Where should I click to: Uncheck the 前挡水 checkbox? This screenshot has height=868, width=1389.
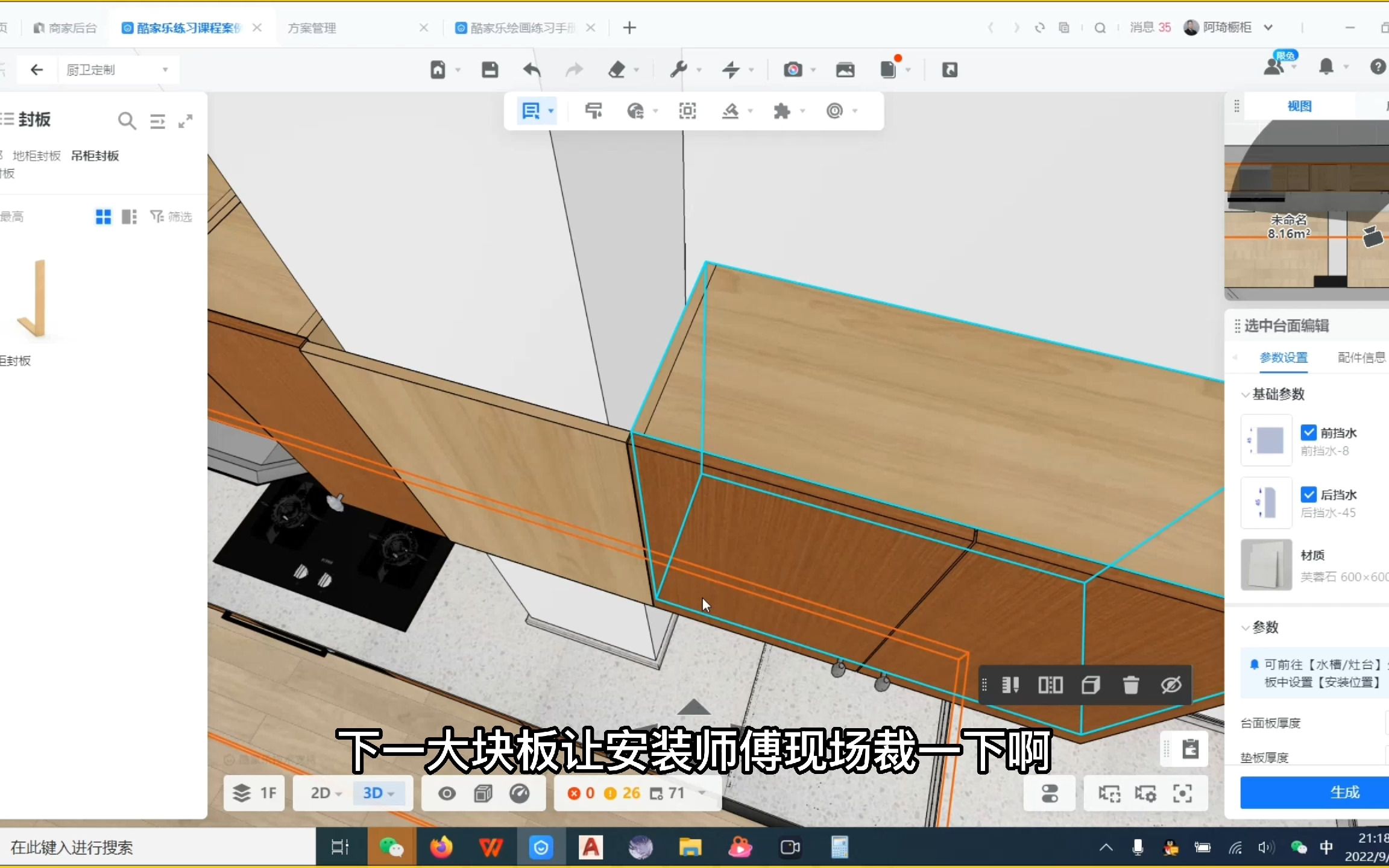pyautogui.click(x=1308, y=433)
